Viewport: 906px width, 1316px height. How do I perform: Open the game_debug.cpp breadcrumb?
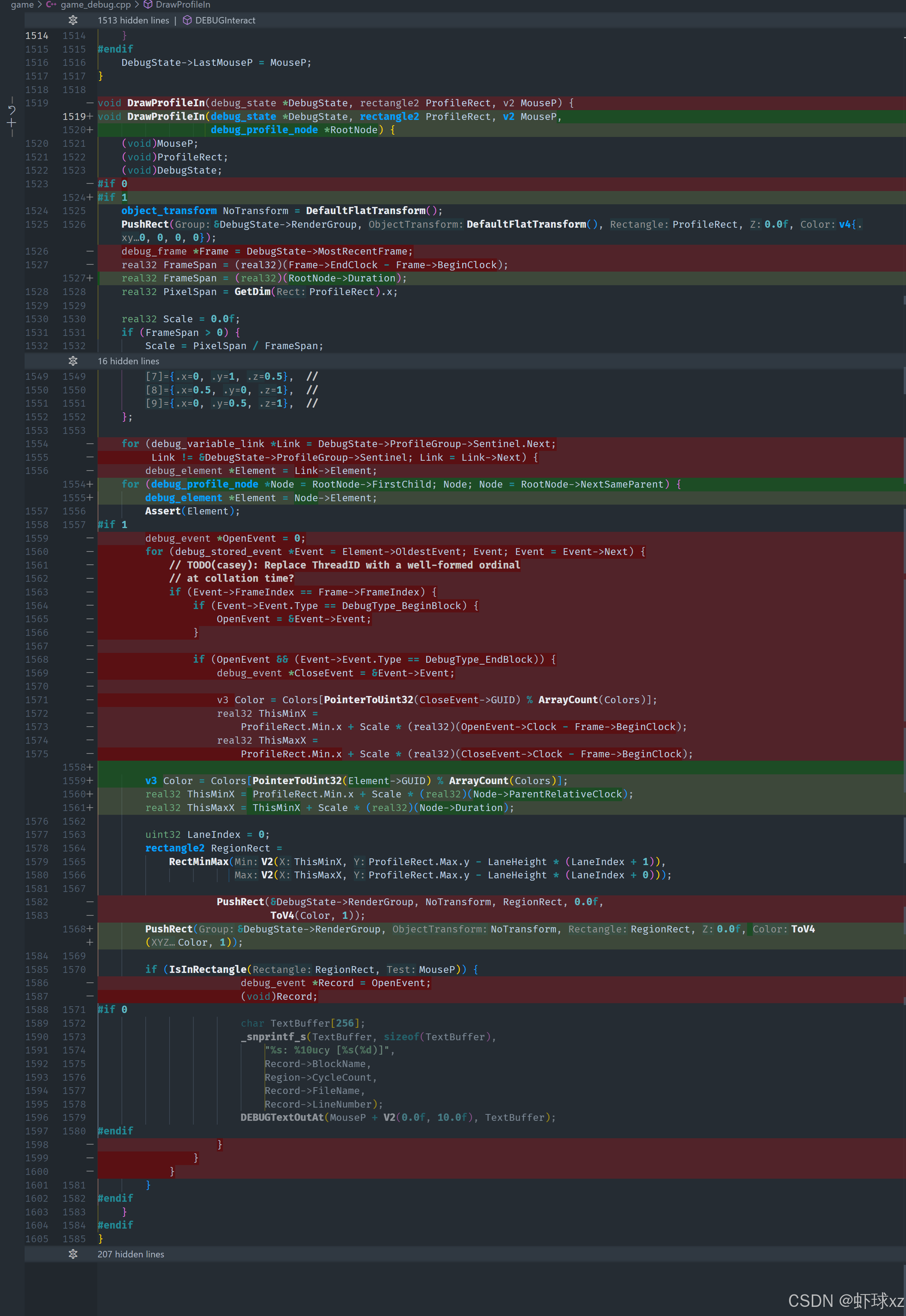click(95, 5)
